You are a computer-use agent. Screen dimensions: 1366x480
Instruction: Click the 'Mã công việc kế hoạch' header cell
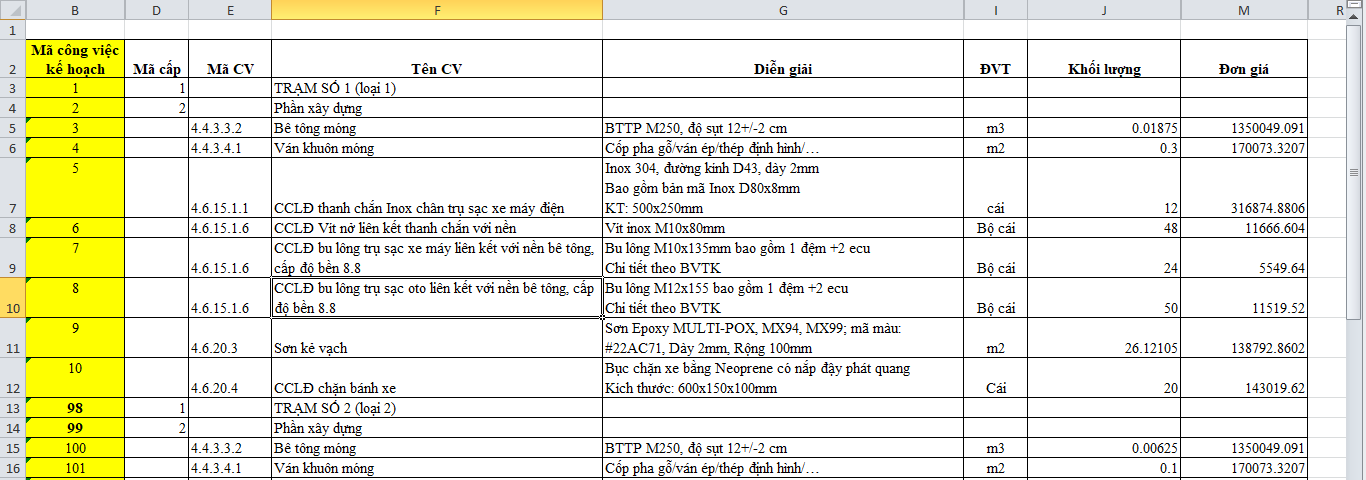(x=75, y=59)
